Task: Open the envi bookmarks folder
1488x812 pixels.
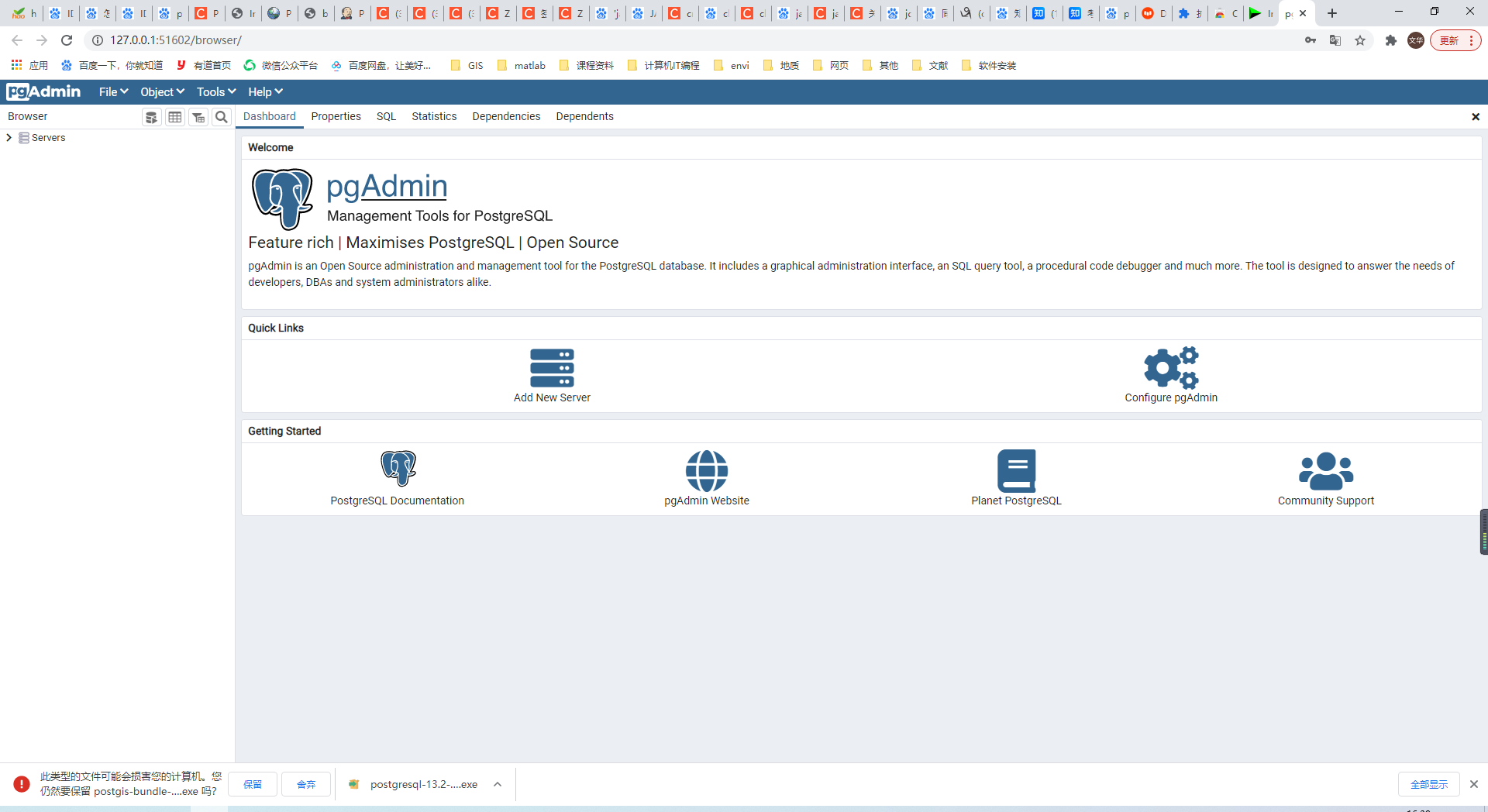Action: point(731,66)
